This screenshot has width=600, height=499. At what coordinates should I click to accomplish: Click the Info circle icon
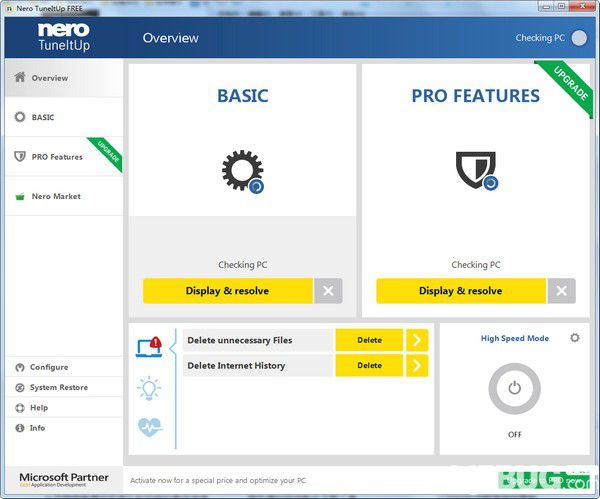tap(20, 428)
